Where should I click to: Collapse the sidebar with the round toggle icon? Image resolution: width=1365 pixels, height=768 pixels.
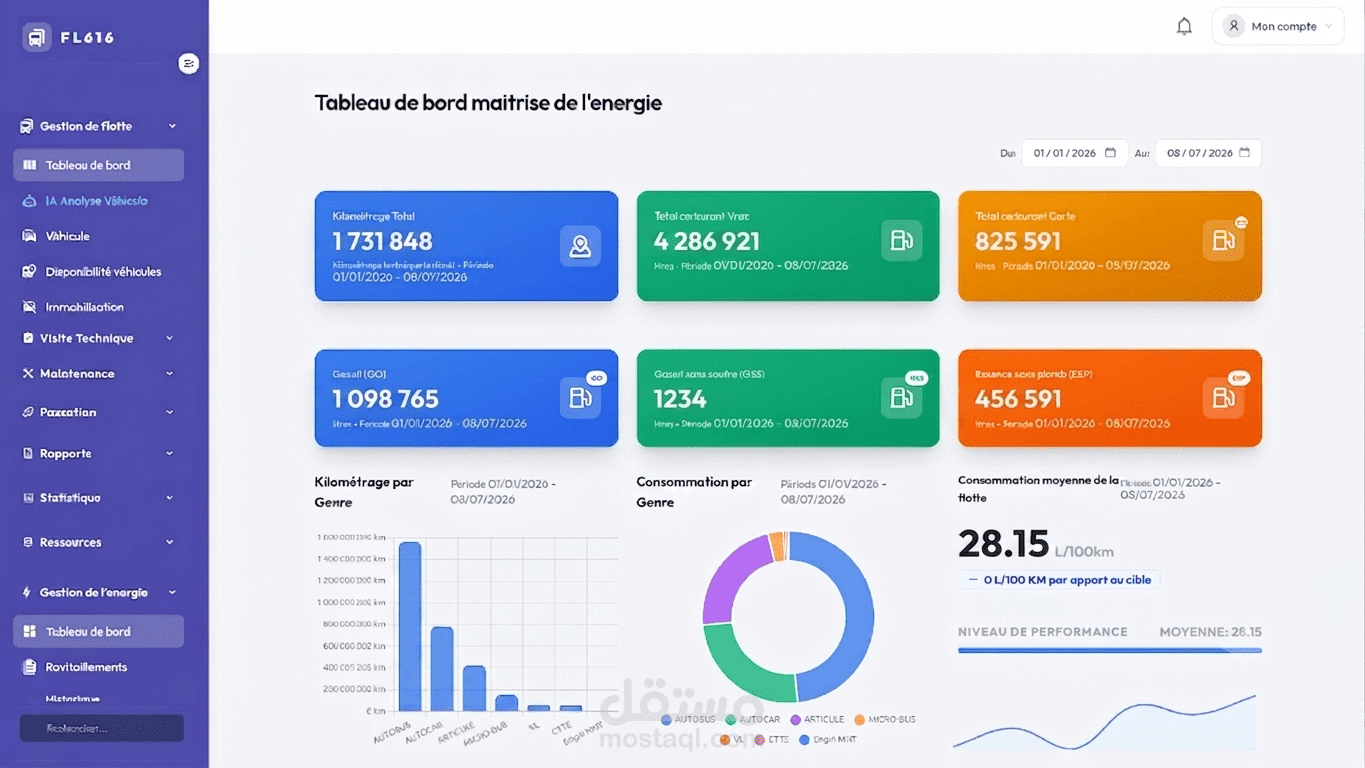pos(189,64)
